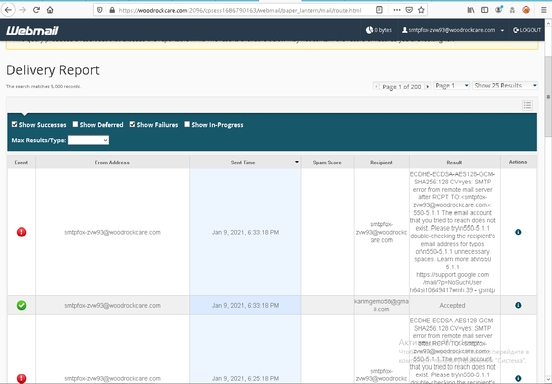Enable Show Deferred checkbox
The width and height of the screenshot is (552, 384).
[x=75, y=124]
